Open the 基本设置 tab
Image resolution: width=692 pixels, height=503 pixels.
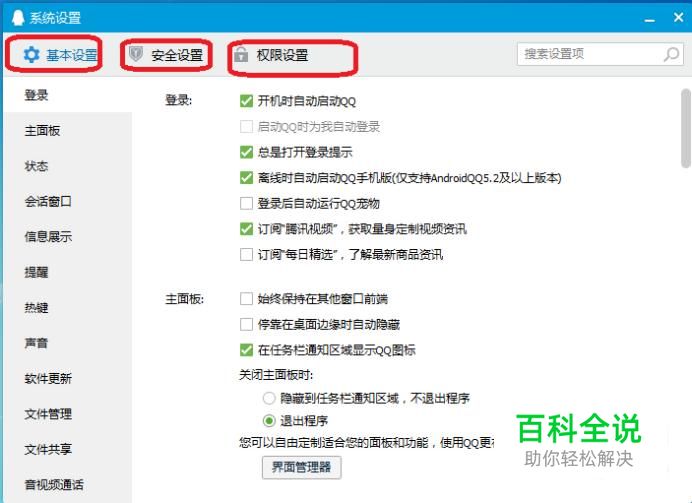click(x=60, y=55)
